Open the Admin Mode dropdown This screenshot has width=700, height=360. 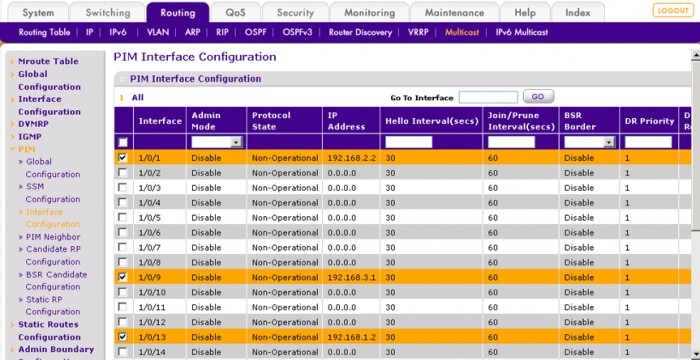(x=217, y=142)
